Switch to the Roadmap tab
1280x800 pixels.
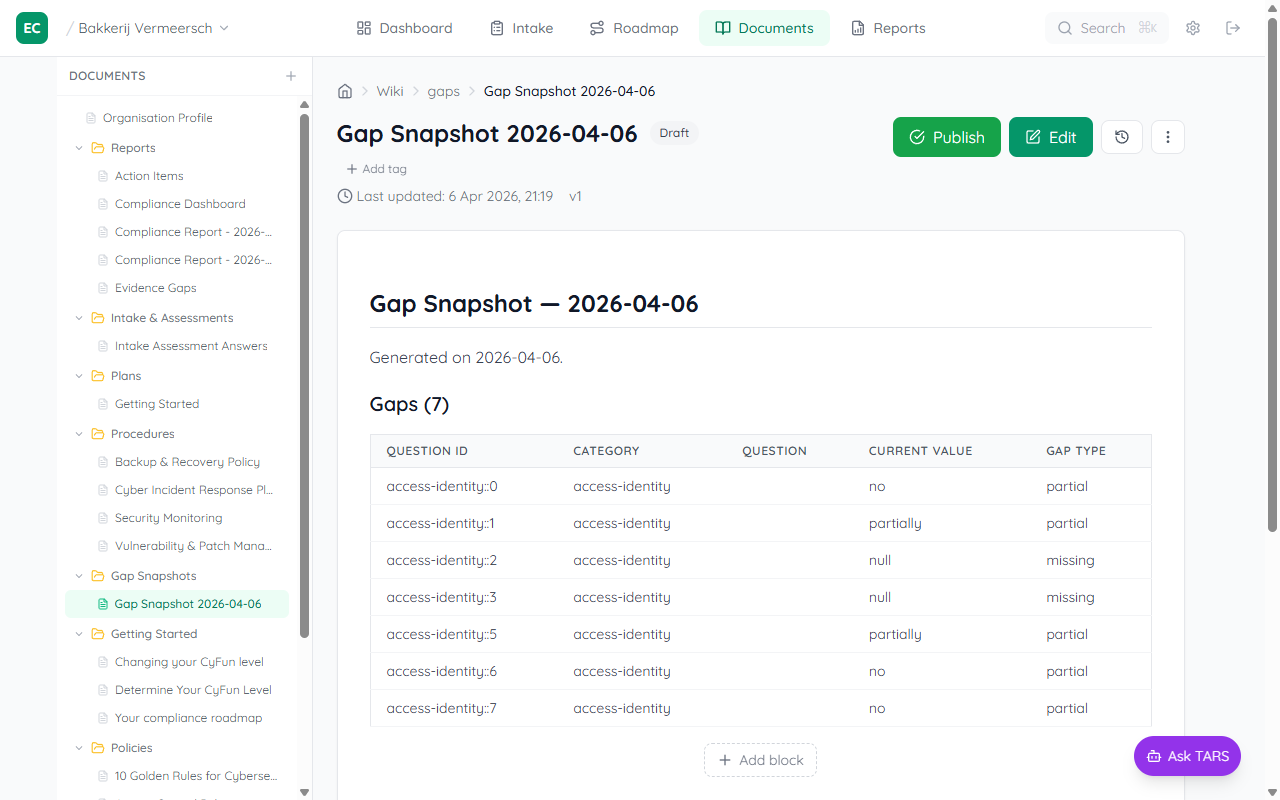pos(633,28)
